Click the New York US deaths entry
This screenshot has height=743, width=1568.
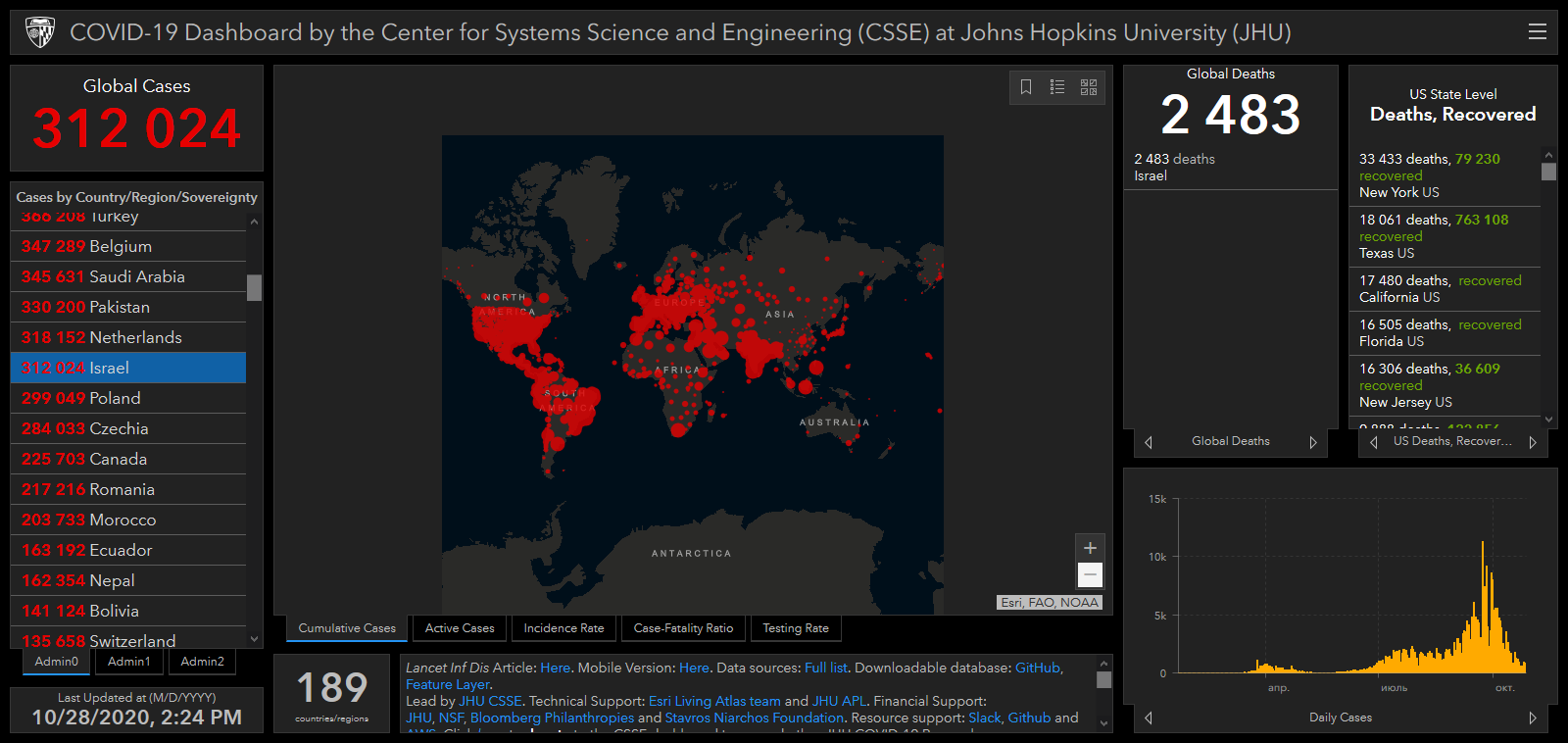(x=1445, y=175)
